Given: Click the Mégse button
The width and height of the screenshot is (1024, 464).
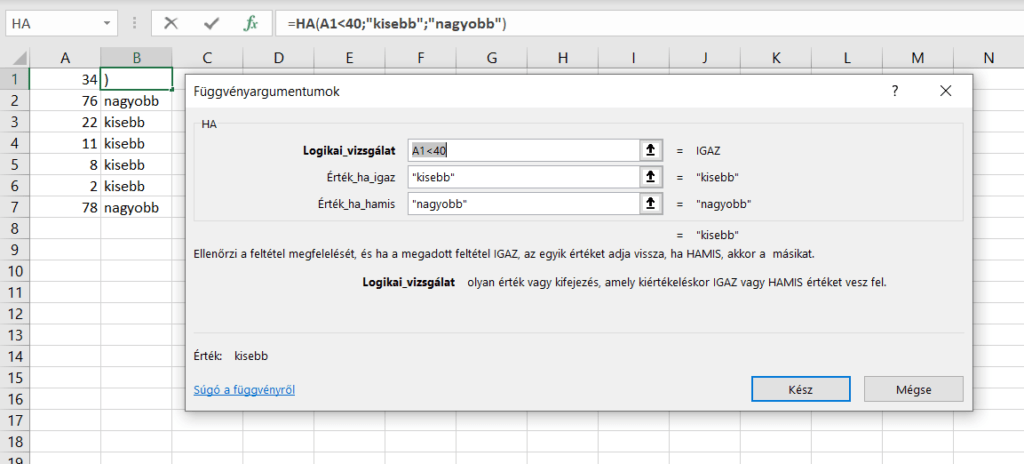Looking at the screenshot, I should 914,389.
